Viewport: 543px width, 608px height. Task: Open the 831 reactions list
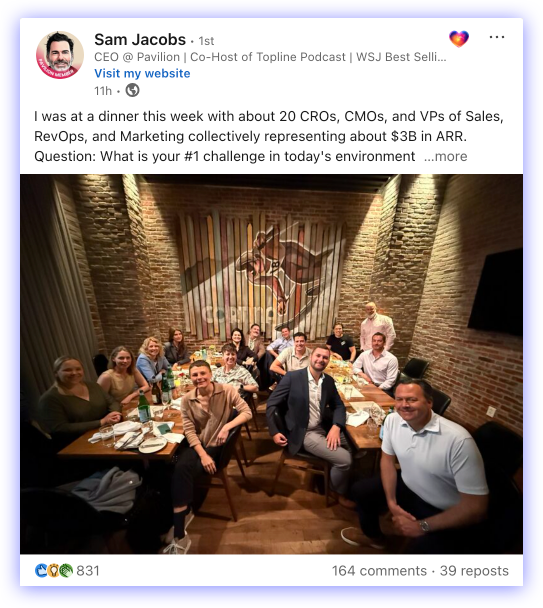(x=88, y=571)
